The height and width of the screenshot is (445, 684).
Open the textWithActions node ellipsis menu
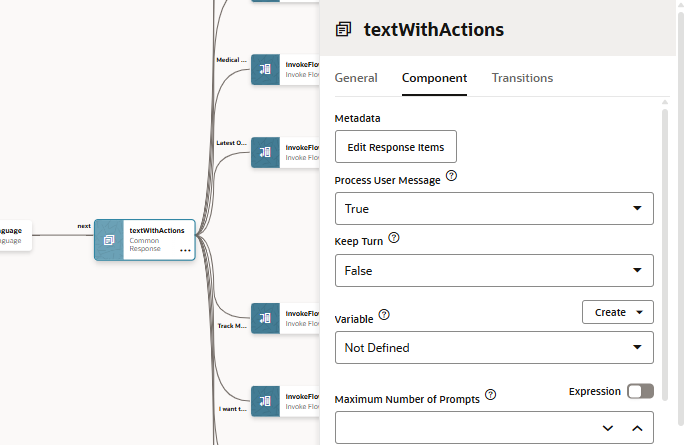pos(185,250)
